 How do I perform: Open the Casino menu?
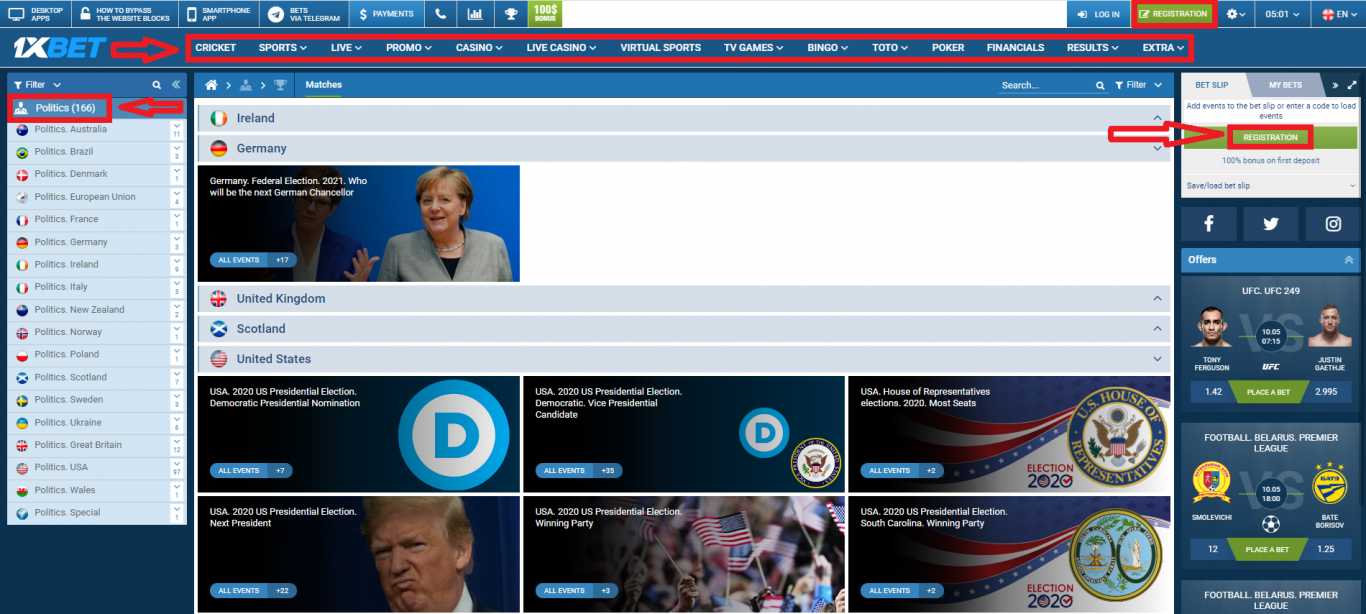pyautogui.click(x=479, y=47)
